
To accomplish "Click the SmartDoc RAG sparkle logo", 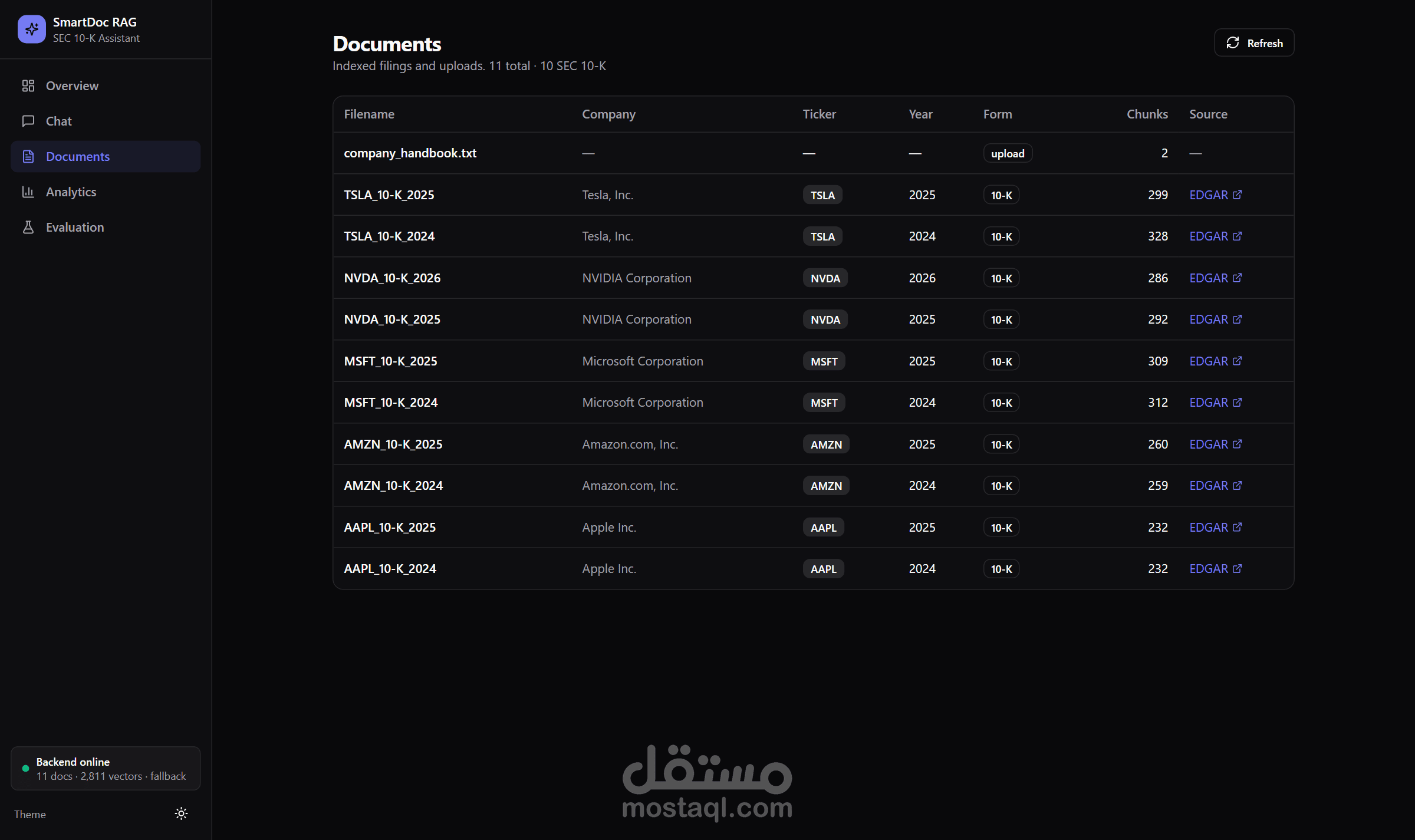I will pos(32,29).
